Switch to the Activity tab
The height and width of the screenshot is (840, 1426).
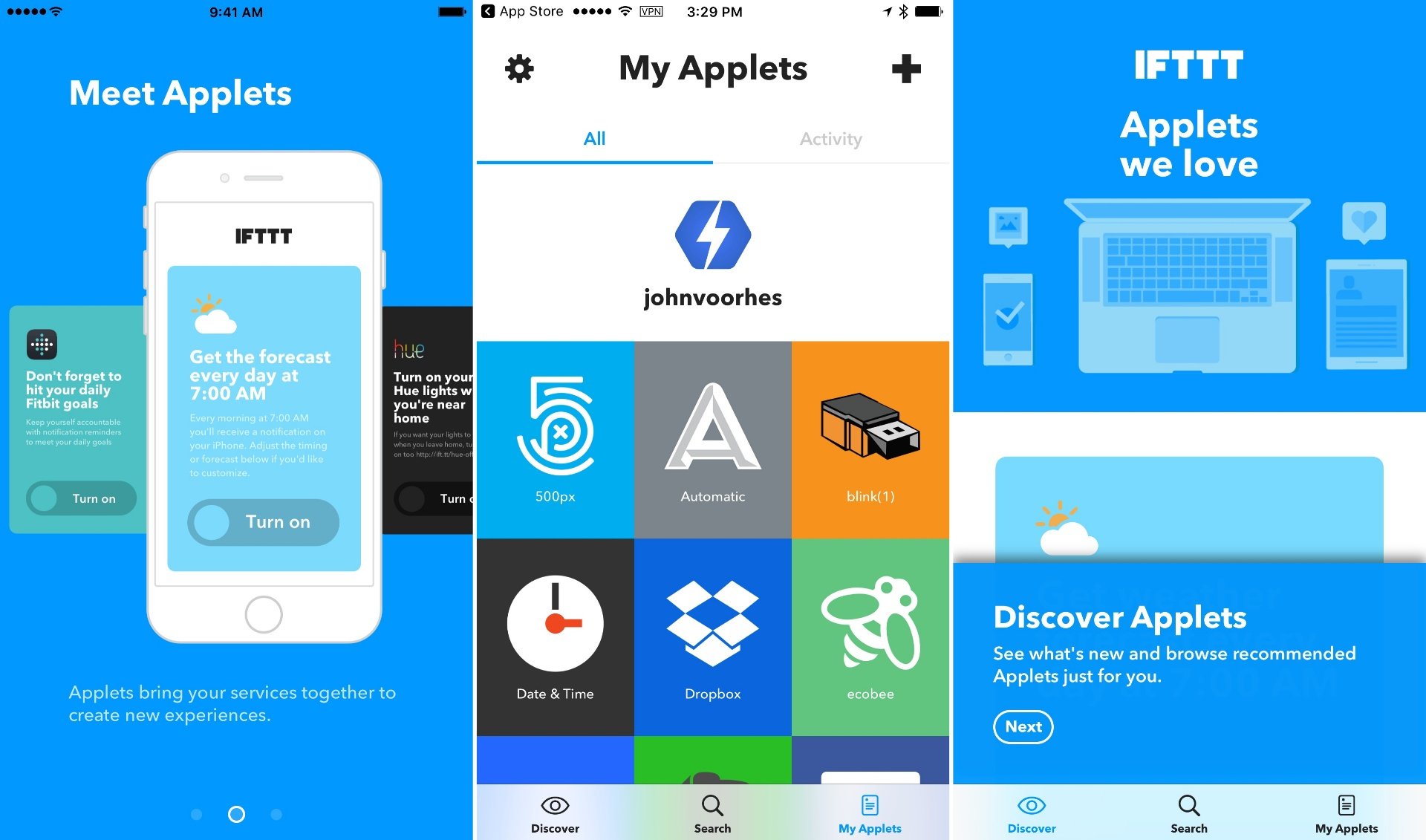[830, 137]
